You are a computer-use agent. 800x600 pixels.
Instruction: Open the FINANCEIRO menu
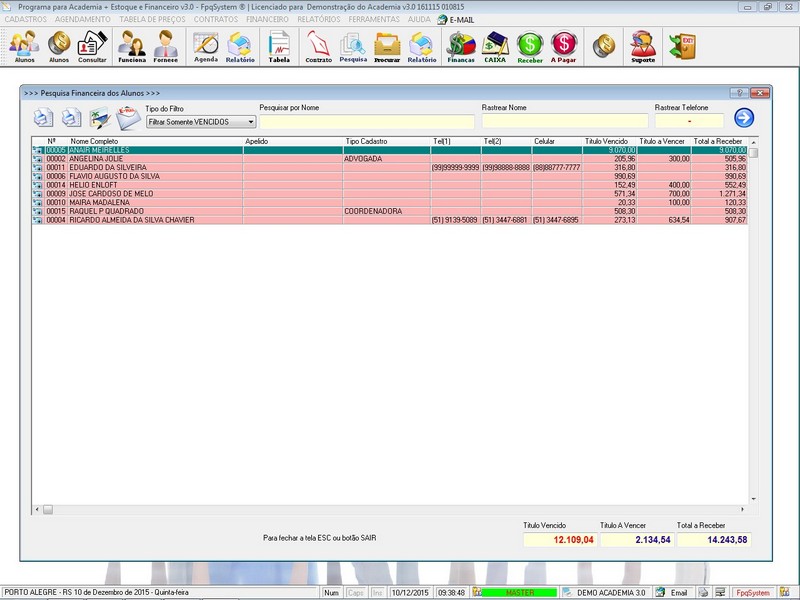click(267, 19)
